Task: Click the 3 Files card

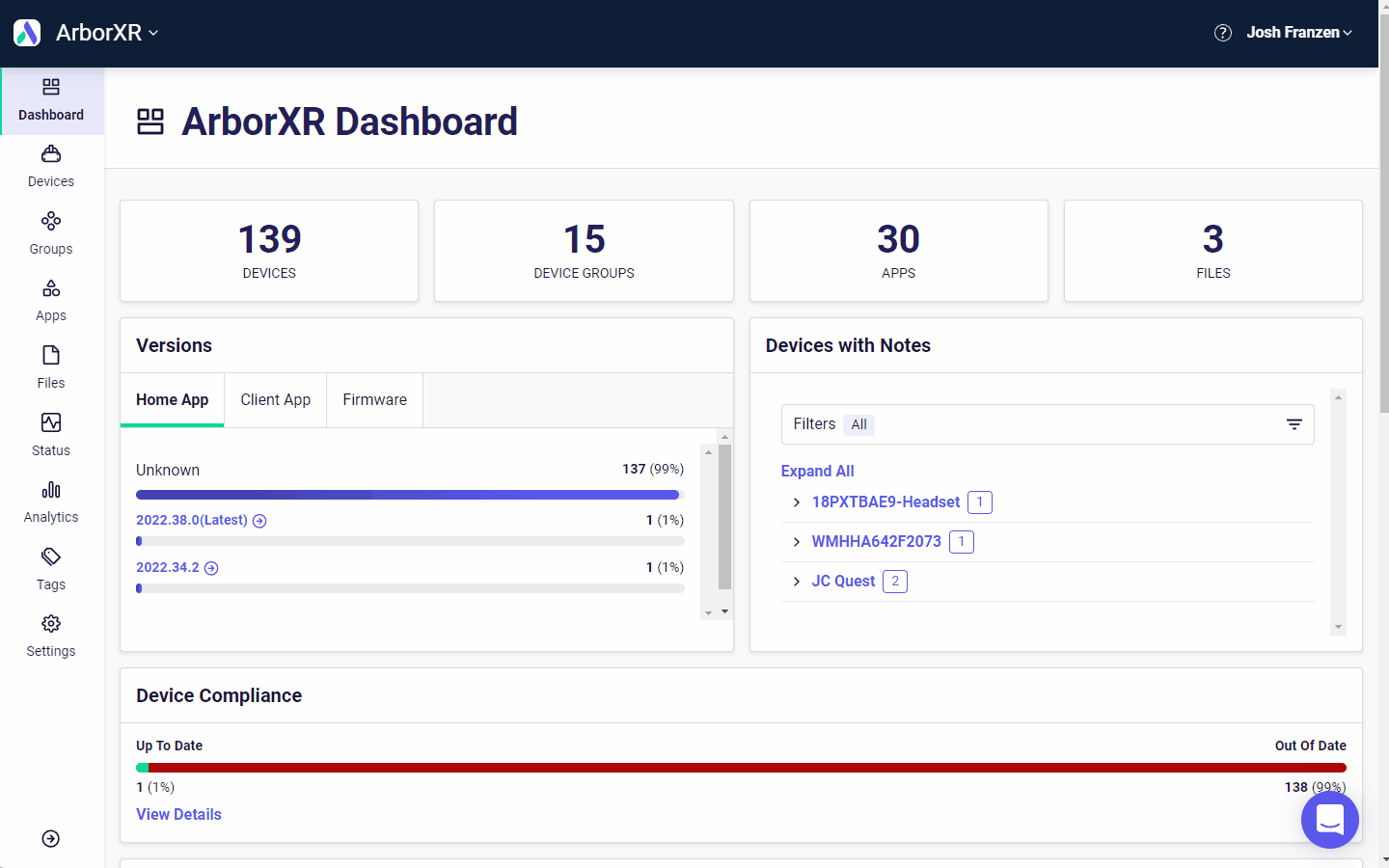Action: click(x=1213, y=251)
